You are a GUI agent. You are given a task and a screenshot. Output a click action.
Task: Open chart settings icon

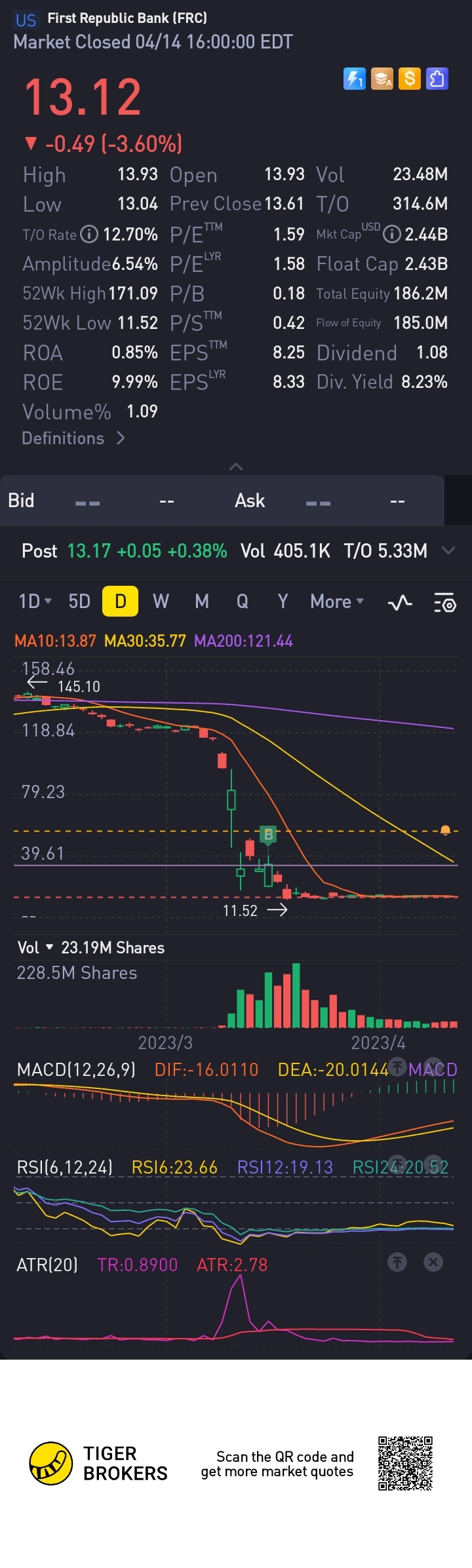tap(445, 602)
